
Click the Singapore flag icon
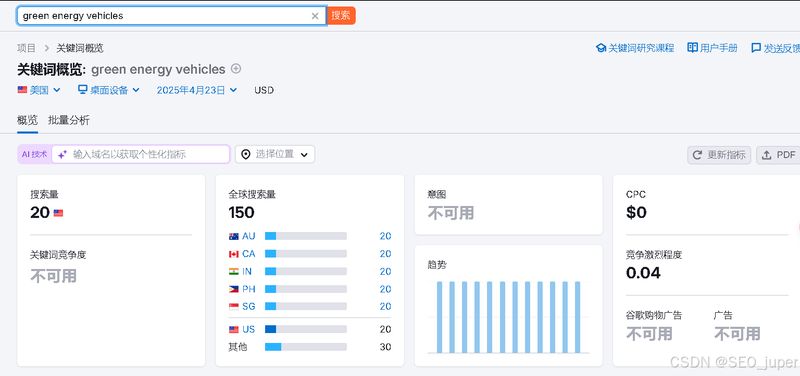[x=234, y=306]
